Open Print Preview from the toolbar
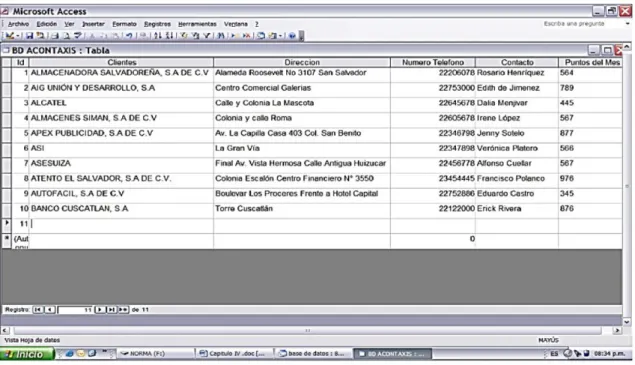The width and height of the screenshot is (635, 365). coord(67,36)
